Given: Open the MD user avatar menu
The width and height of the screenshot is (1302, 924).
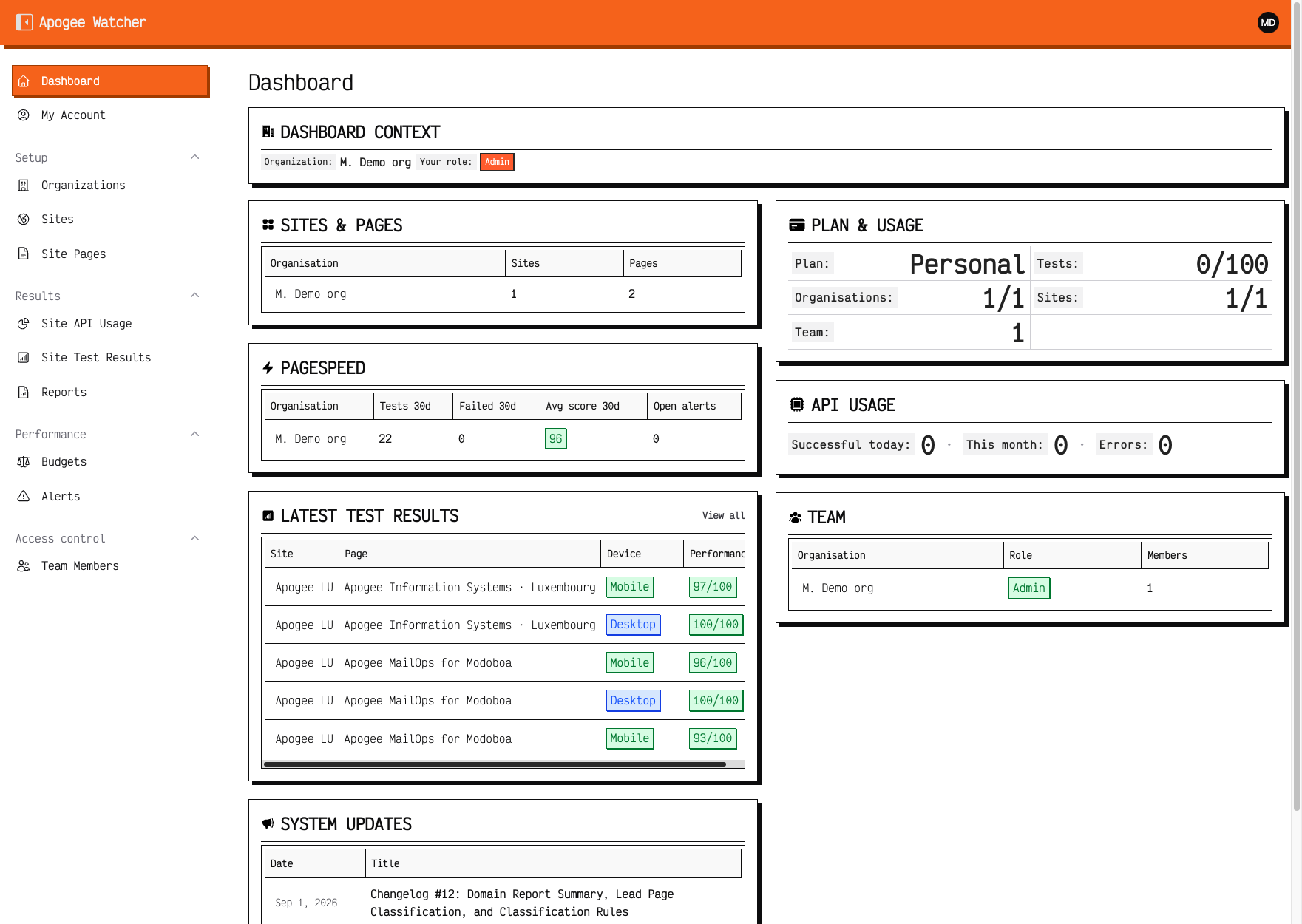Looking at the screenshot, I should click(x=1268, y=22).
